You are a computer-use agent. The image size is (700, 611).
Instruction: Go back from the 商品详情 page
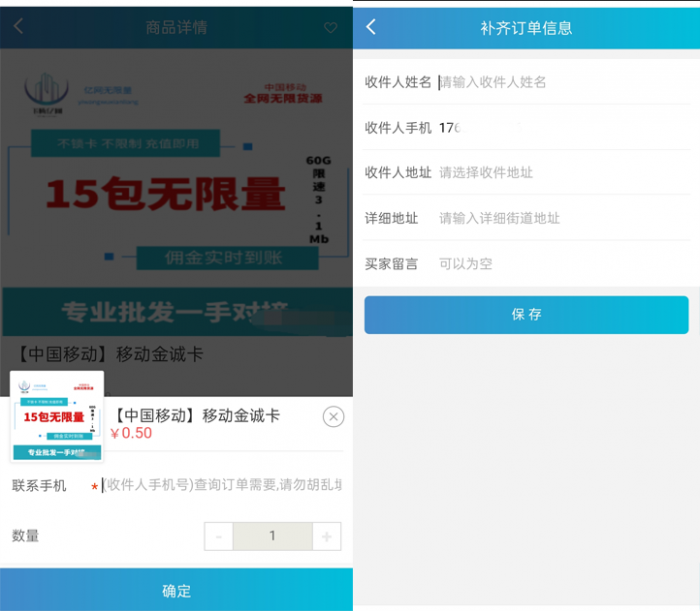(x=18, y=27)
